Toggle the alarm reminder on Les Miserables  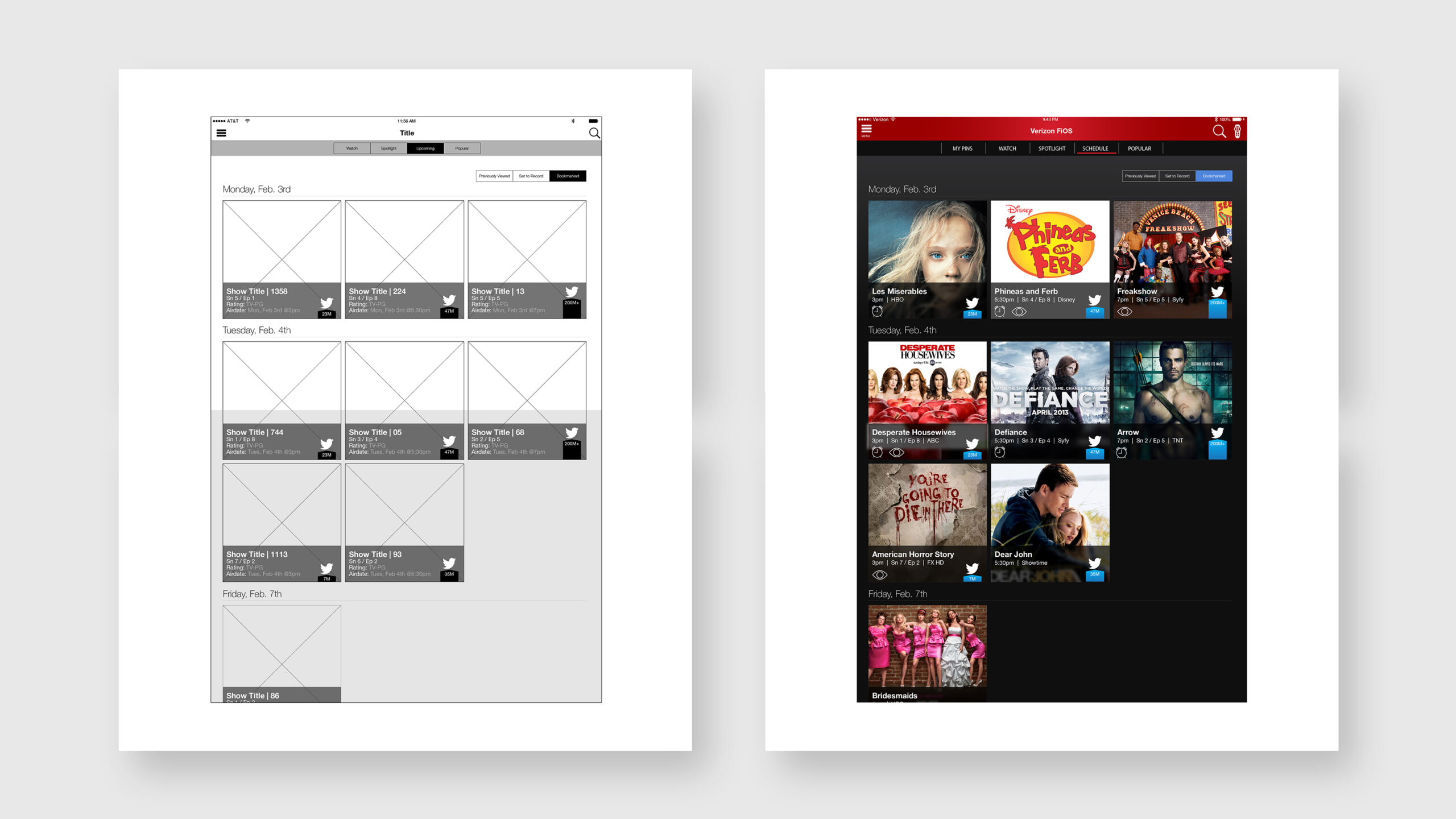pos(877,311)
